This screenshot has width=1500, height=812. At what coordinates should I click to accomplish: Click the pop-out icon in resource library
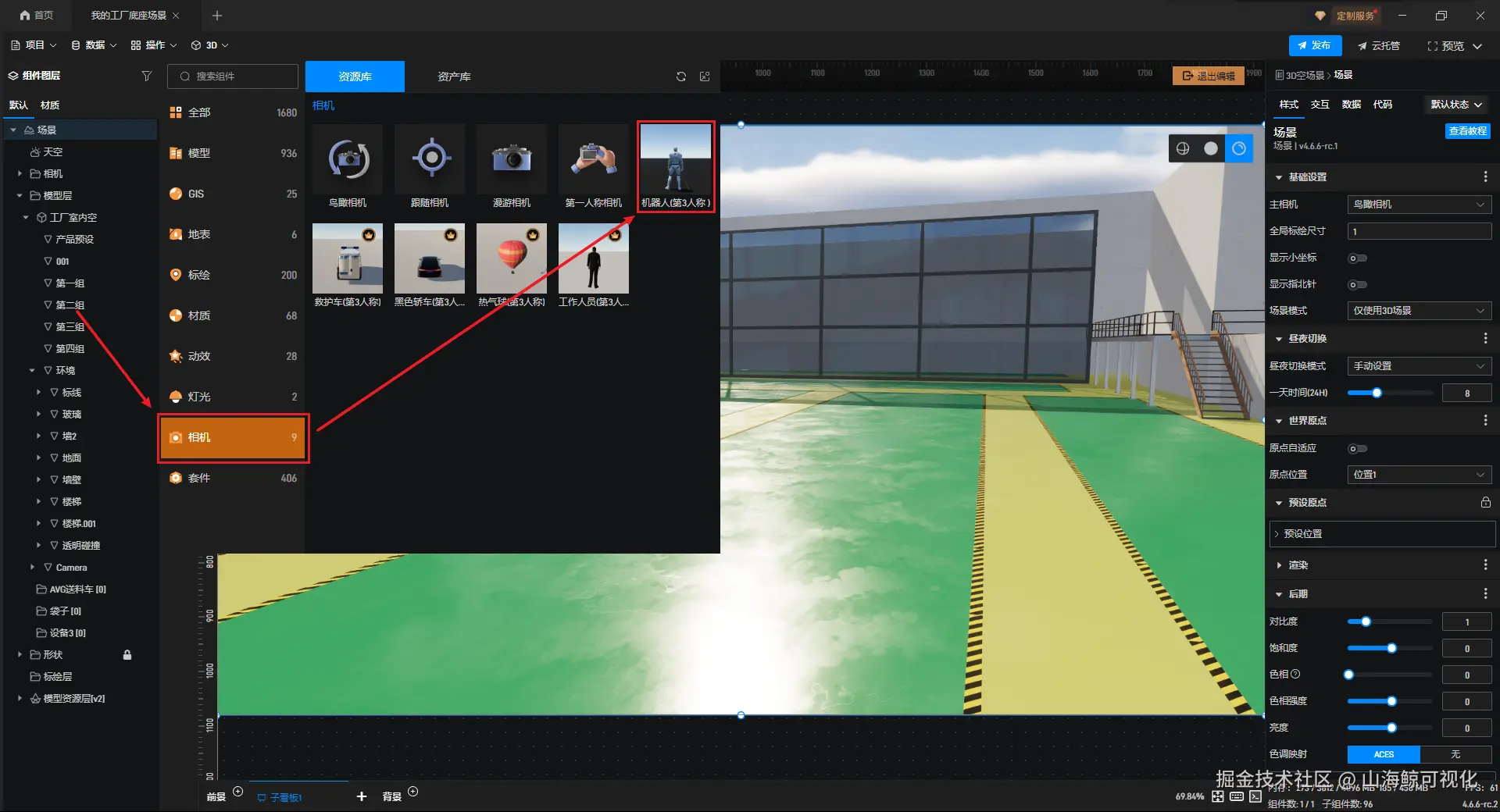point(705,77)
